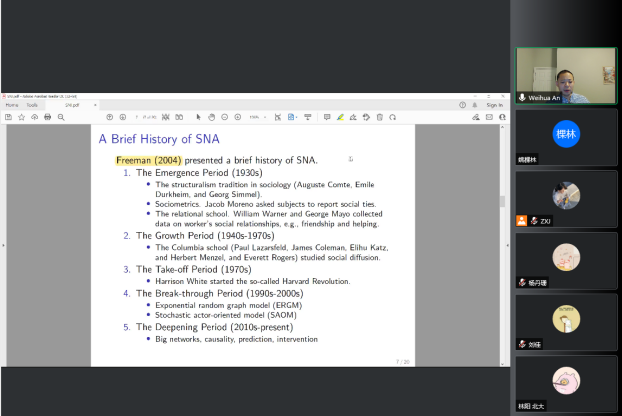Click the stamp tool icon
The image size is (622, 416).
point(366,117)
